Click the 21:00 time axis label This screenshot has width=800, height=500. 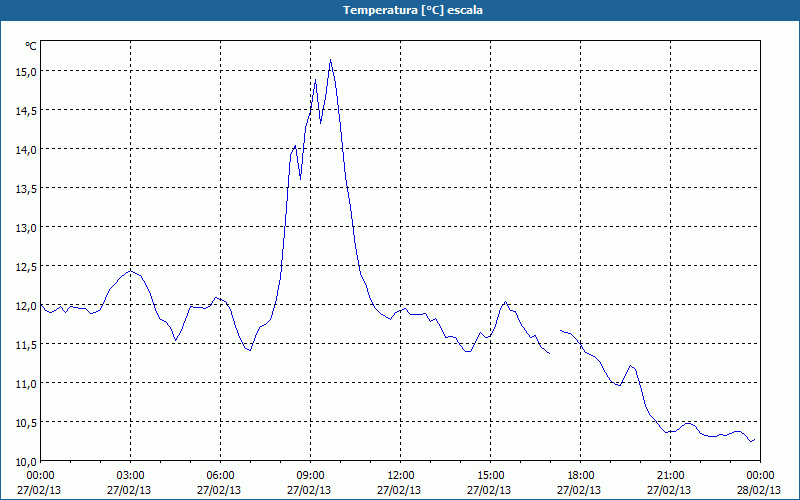pyautogui.click(x=670, y=476)
